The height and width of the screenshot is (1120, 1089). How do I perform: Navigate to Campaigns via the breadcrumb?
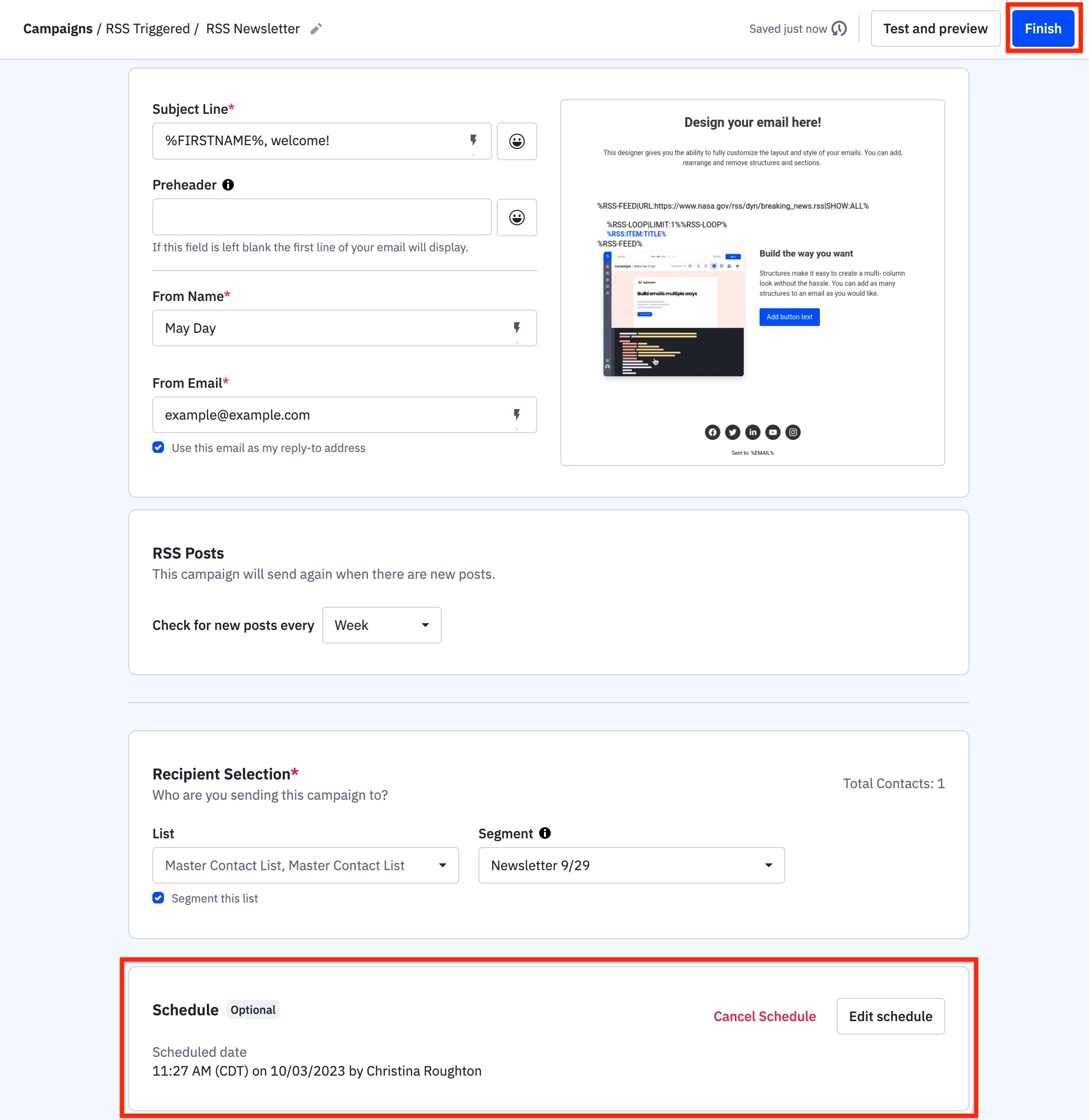click(x=58, y=28)
